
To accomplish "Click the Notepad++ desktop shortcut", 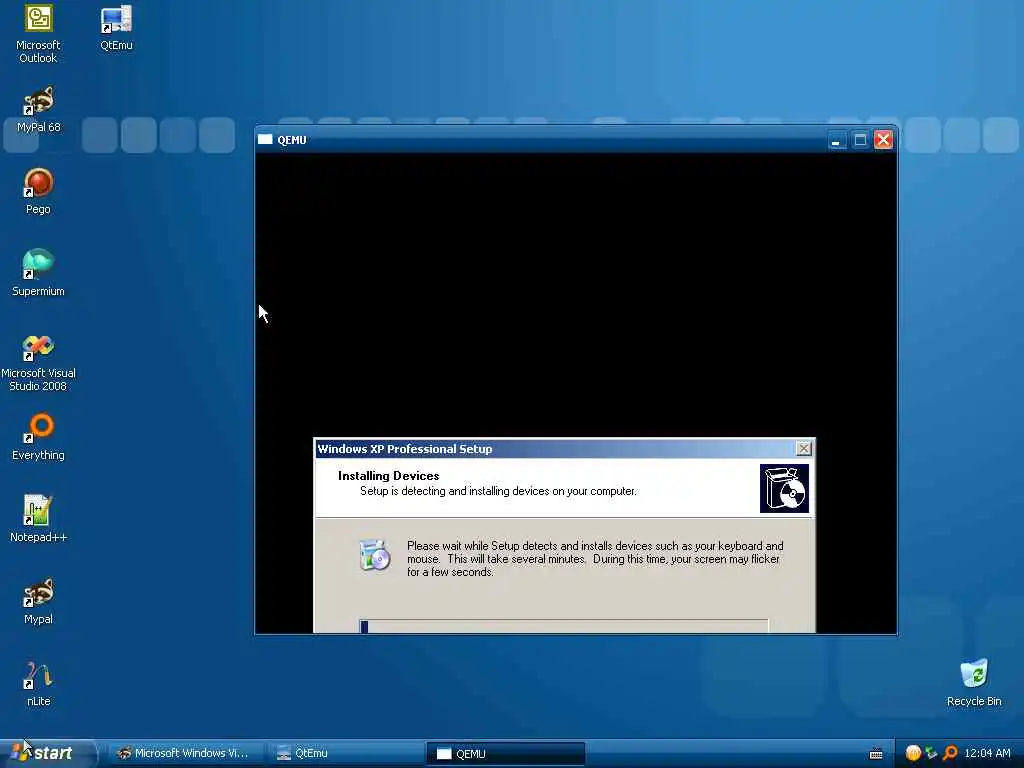I will (x=38, y=519).
